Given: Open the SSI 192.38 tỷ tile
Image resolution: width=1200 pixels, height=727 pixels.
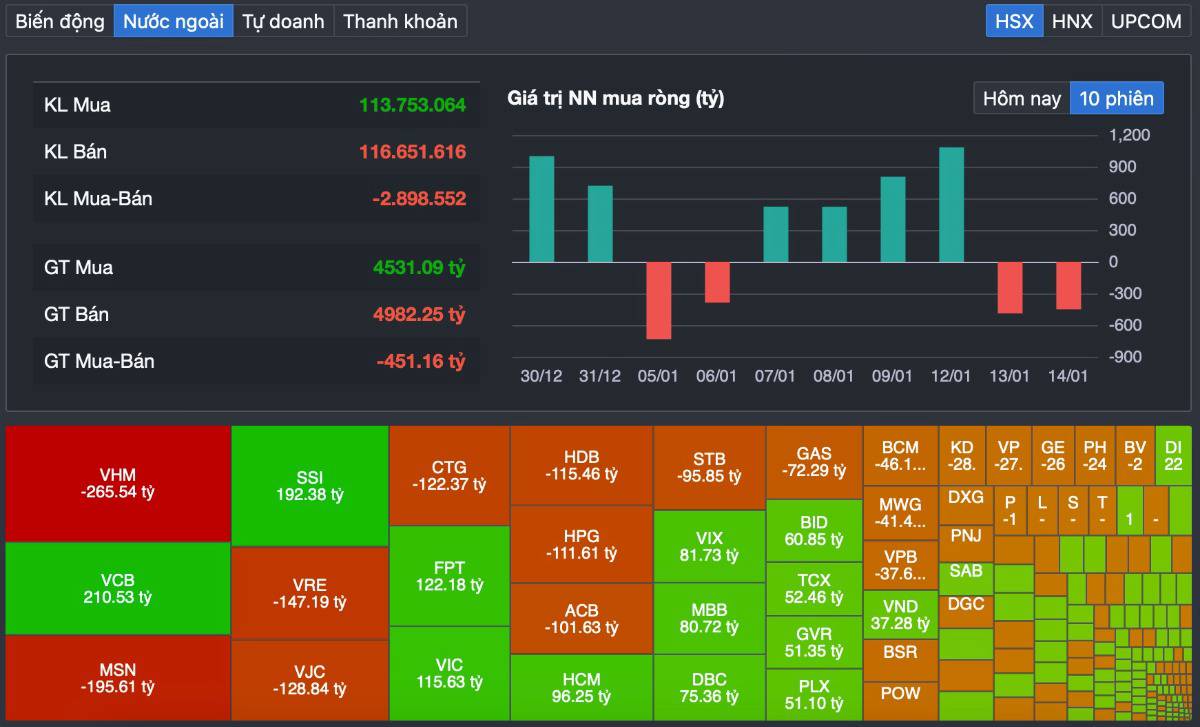Looking at the screenshot, I should [310, 486].
